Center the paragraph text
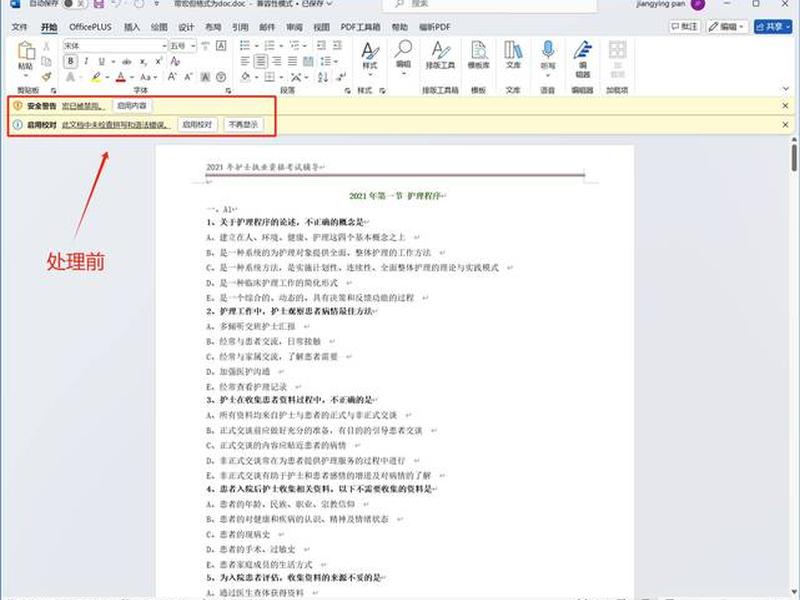Viewport: 800px width, 600px height. point(261,61)
